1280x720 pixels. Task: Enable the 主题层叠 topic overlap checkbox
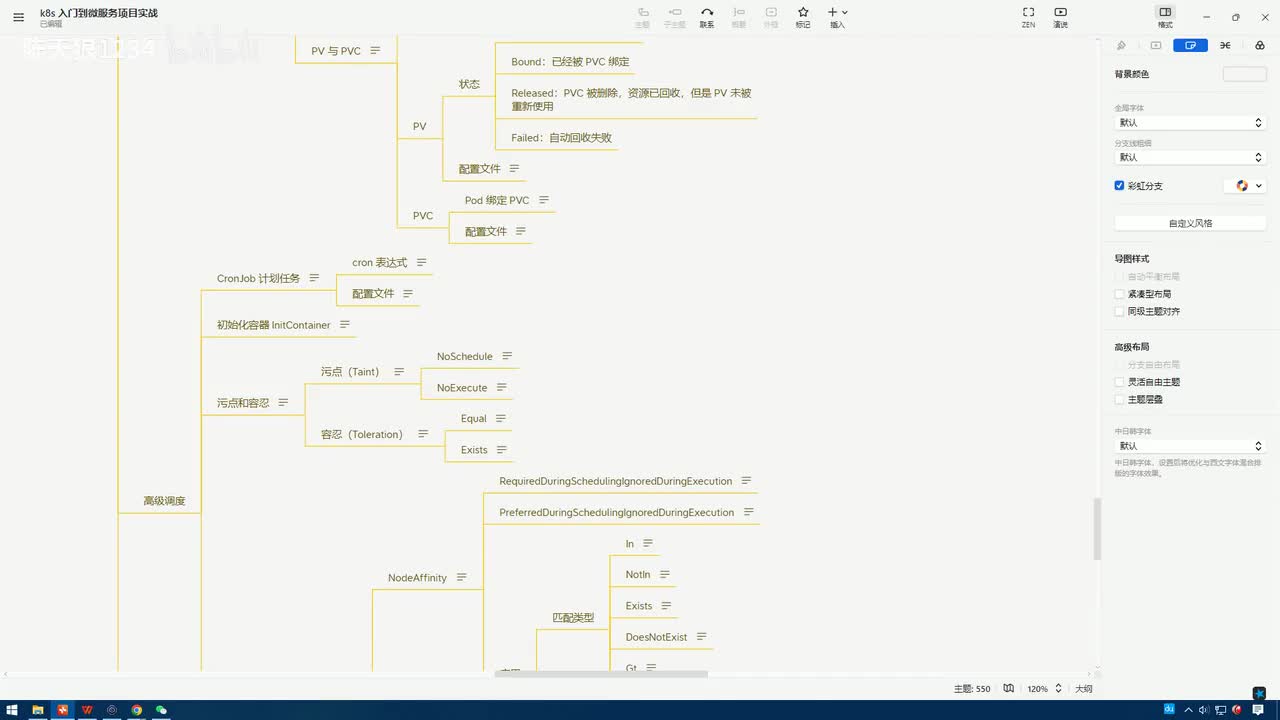(x=1120, y=399)
